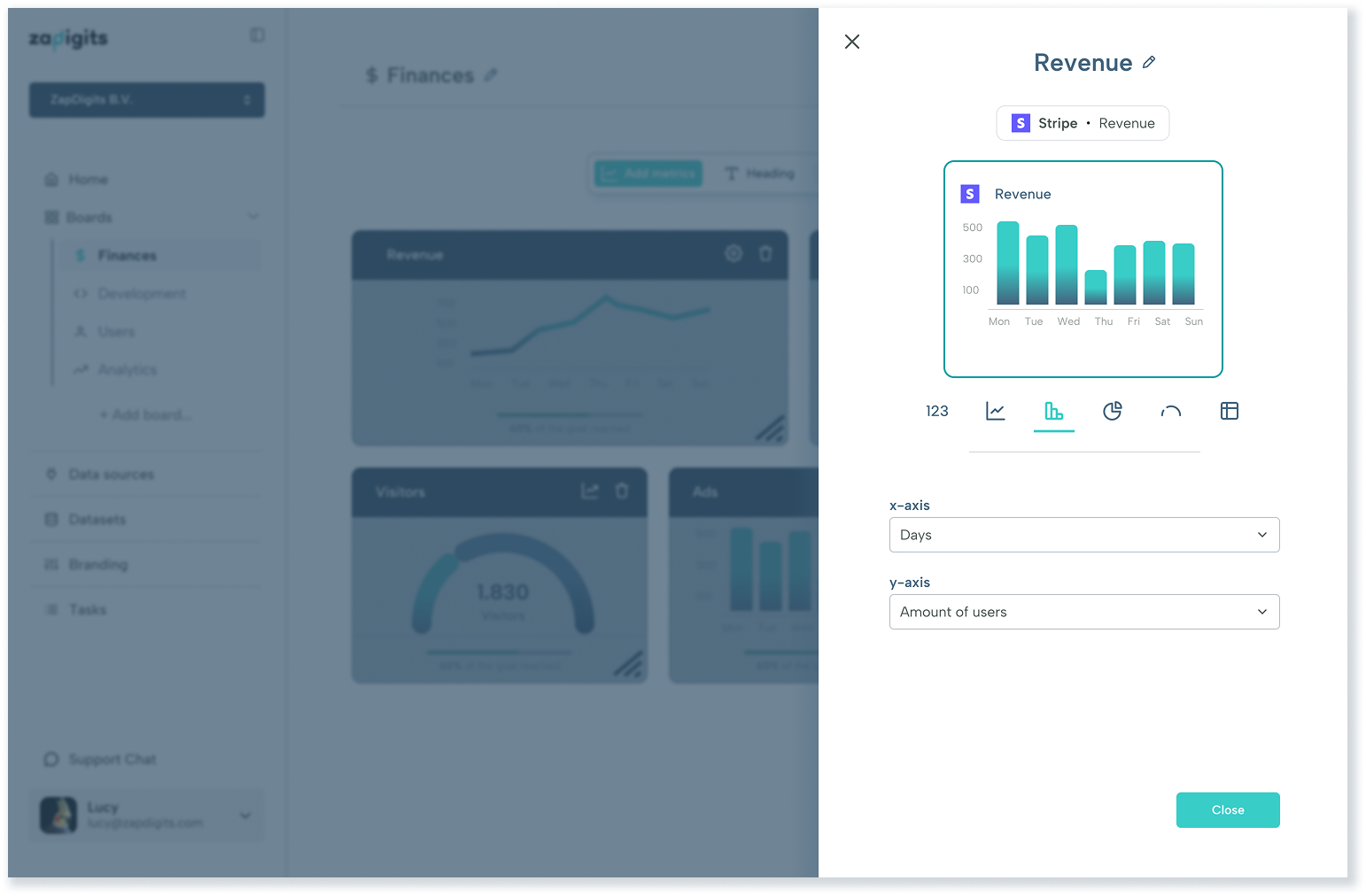This screenshot has width=1366, height=896.
Task: Expand the ZapDigits B.V. workspace selector
Action: click(147, 100)
